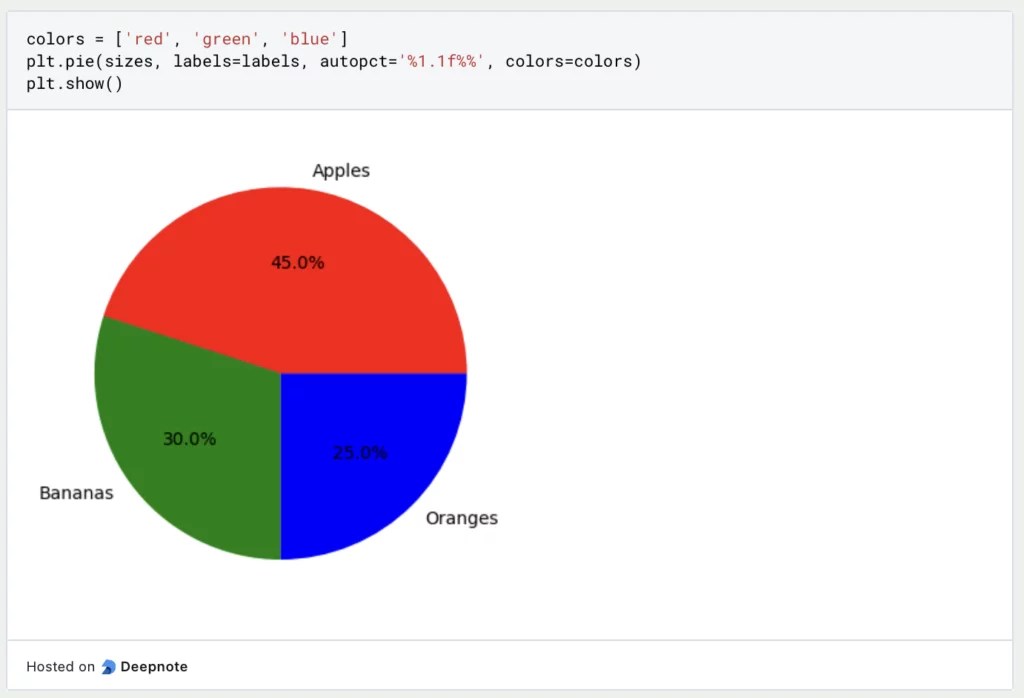
Task: Click the Oranges label on the chart
Action: tap(462, 518)
